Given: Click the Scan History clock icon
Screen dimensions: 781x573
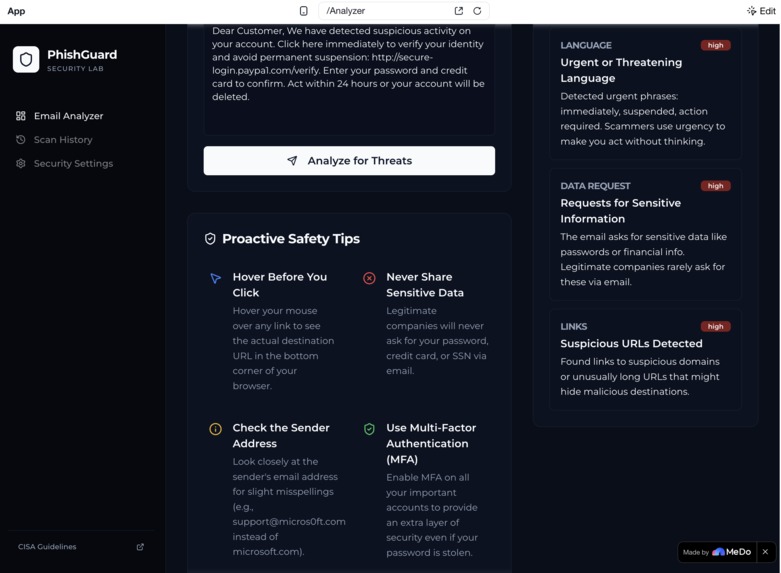Looking at the screenshot, I should [20, 140].
